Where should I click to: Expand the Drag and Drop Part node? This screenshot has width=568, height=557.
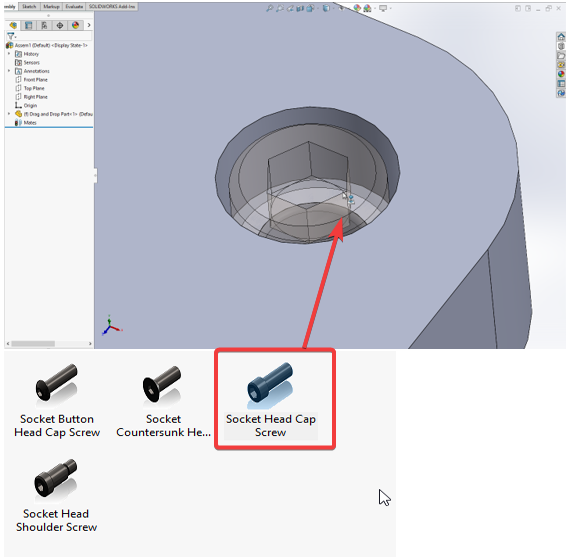[9, 114]
